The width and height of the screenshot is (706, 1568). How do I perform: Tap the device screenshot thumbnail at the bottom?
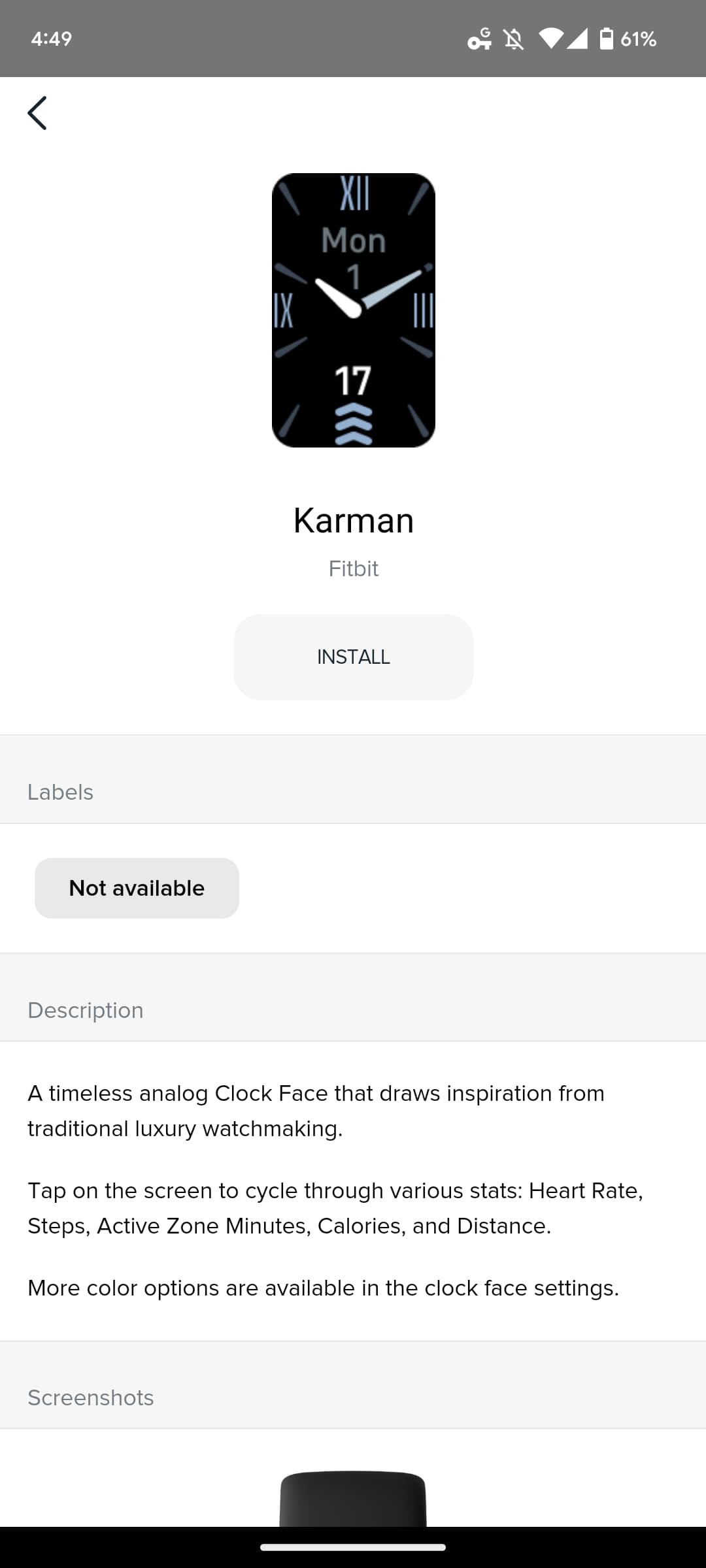click(x=353, y=1499)
